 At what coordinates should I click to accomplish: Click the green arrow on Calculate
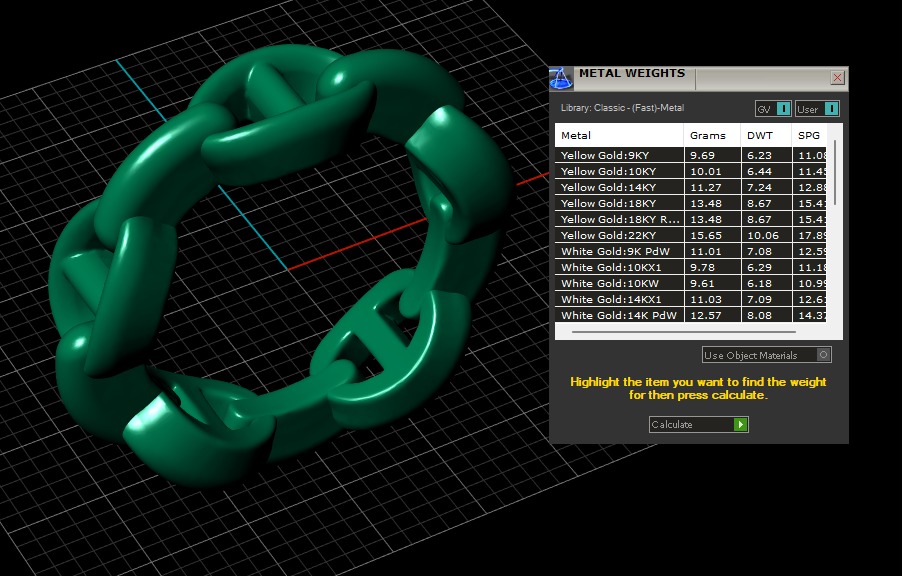click(x=740, y=425)
